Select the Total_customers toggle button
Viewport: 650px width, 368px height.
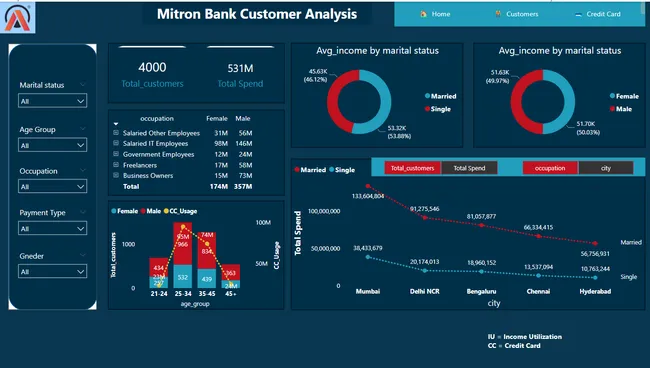tap(412, 168)
